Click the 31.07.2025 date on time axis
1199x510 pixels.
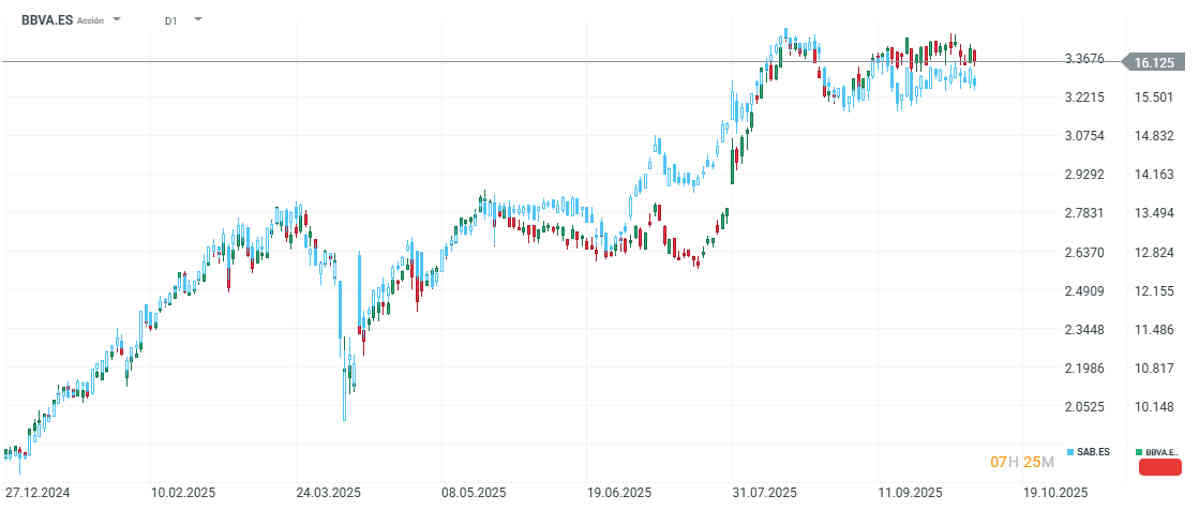pyautogui.click(x=764, y=493)
